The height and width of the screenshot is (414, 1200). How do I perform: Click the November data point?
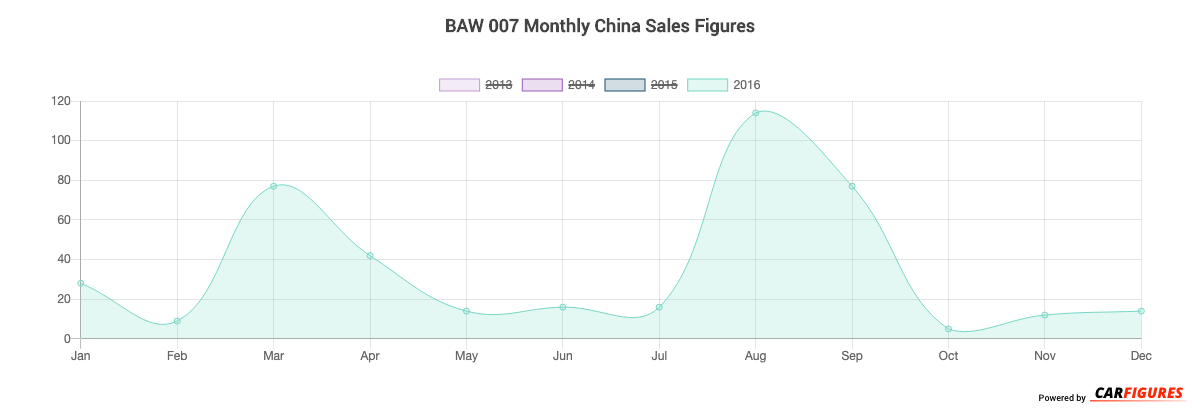click(x=1045, y=315)
